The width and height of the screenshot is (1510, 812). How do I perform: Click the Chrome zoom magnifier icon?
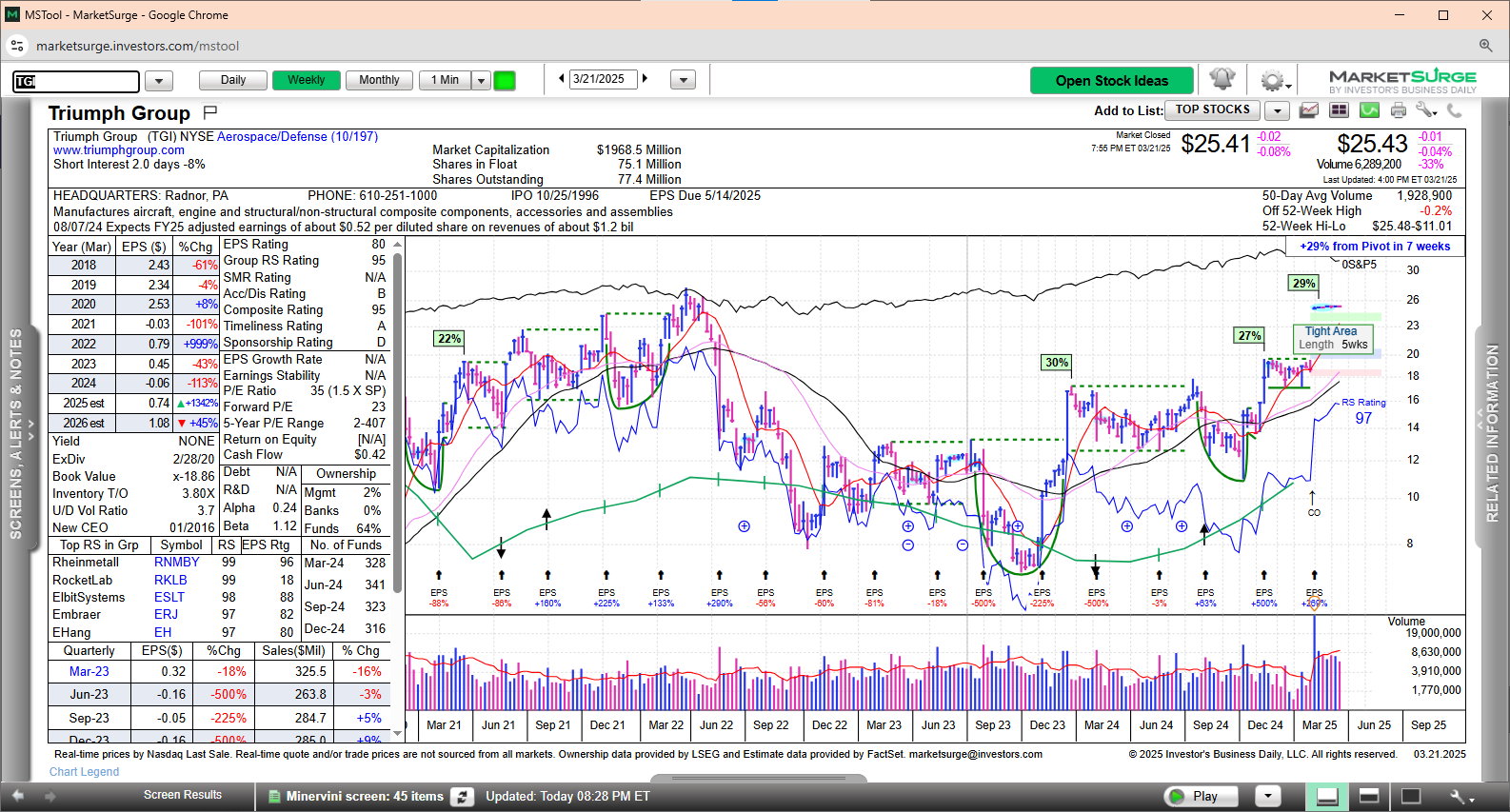point(1485,46)
